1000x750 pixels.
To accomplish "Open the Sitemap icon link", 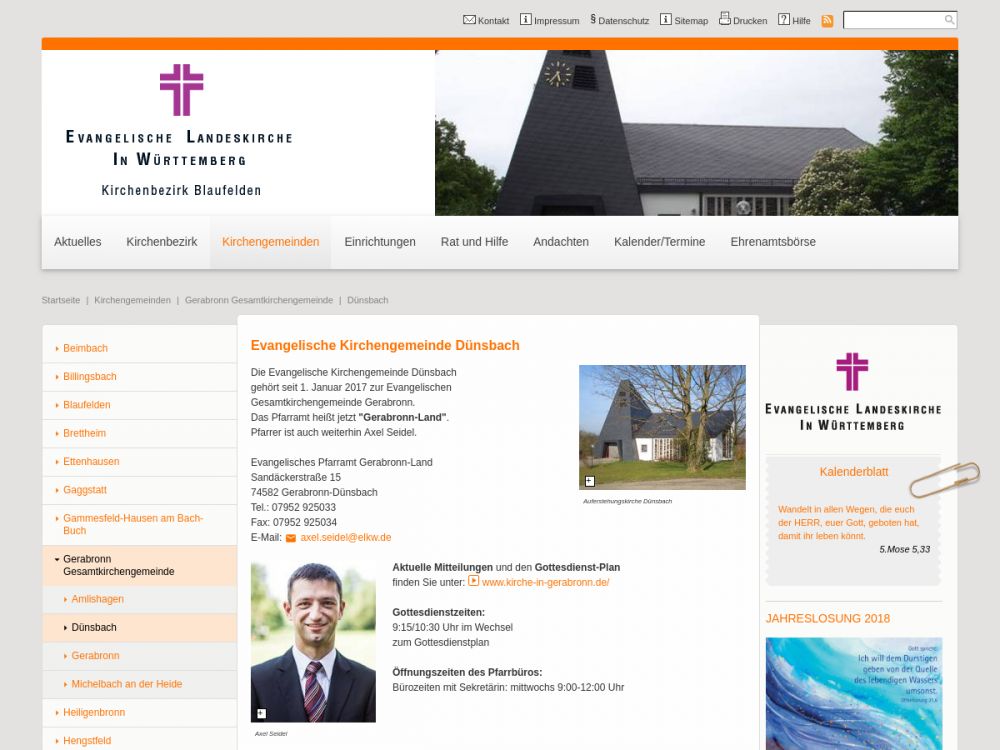I will pos(666,20).
